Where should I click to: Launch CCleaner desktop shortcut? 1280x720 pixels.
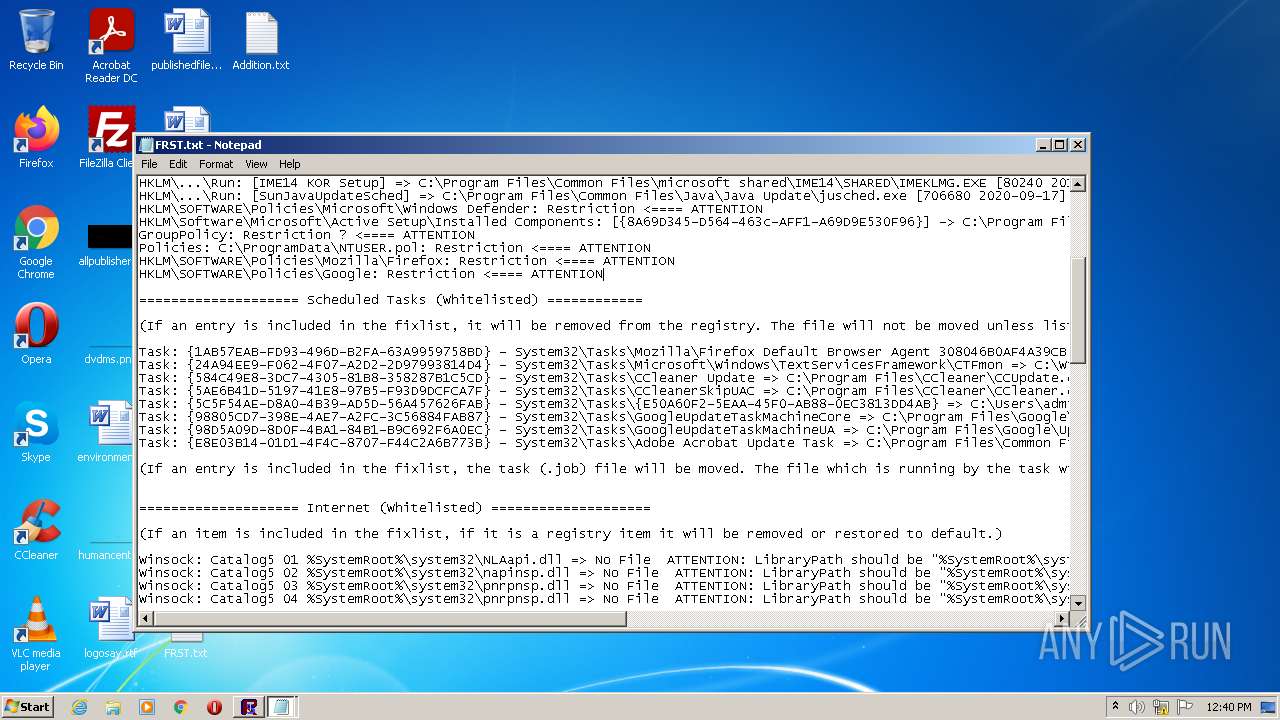coord(36,530)
